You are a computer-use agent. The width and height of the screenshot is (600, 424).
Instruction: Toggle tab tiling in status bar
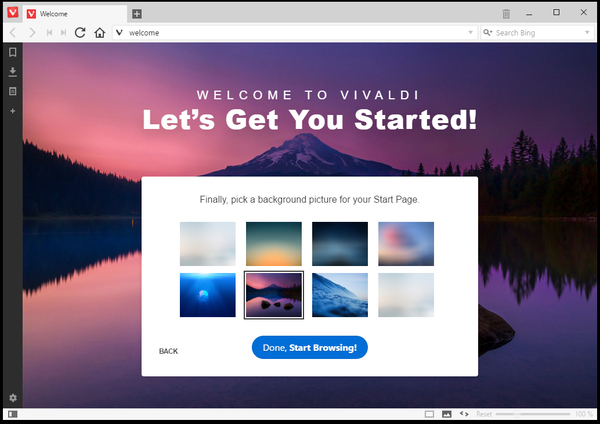click(x=429, y=414)
